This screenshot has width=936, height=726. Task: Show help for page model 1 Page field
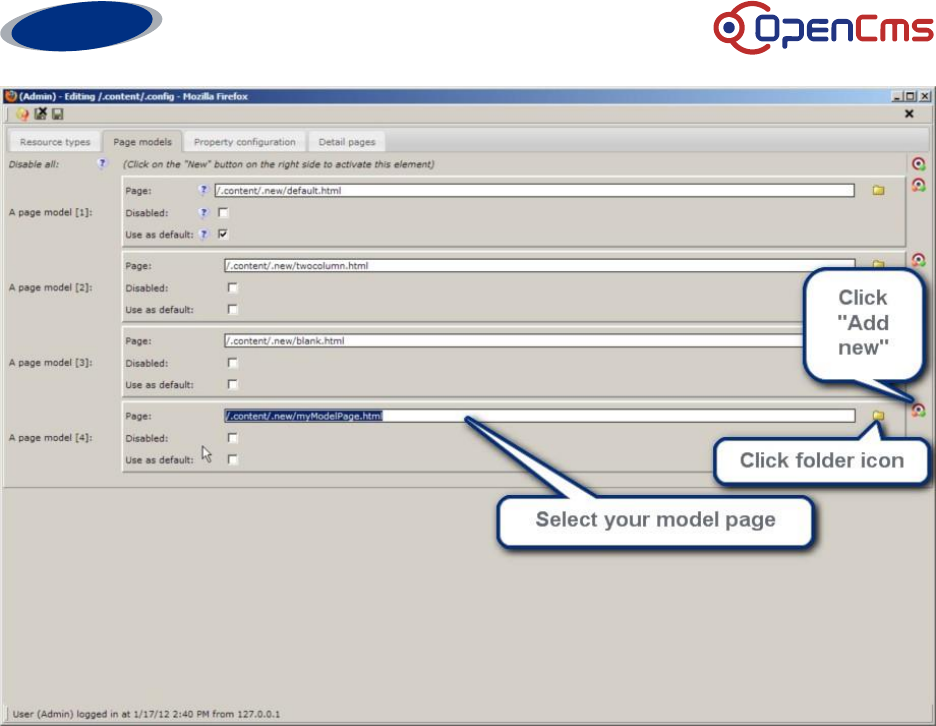tap(204, 190)
